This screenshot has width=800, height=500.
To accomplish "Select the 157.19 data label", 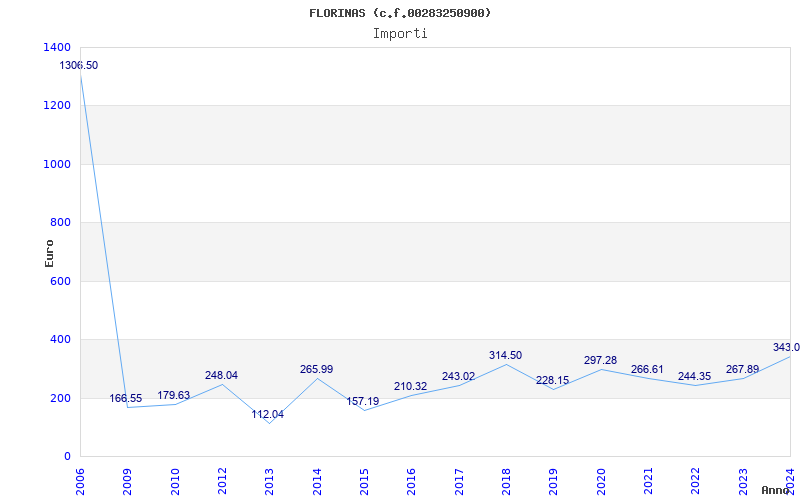I will point(363,402).
